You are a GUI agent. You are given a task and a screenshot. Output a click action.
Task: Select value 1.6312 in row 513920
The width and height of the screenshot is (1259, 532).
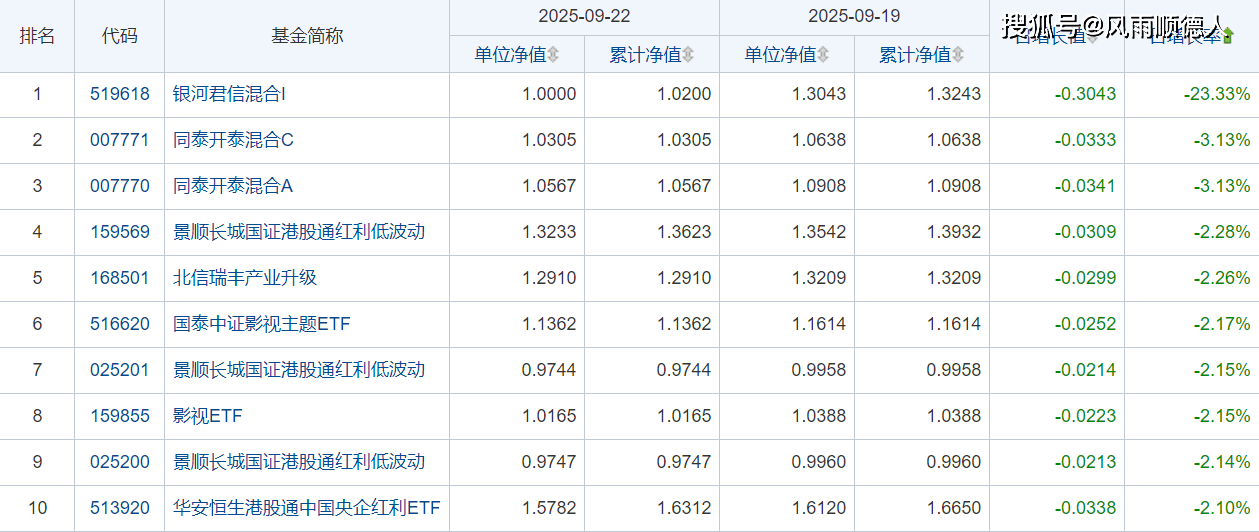coord(684,508)
